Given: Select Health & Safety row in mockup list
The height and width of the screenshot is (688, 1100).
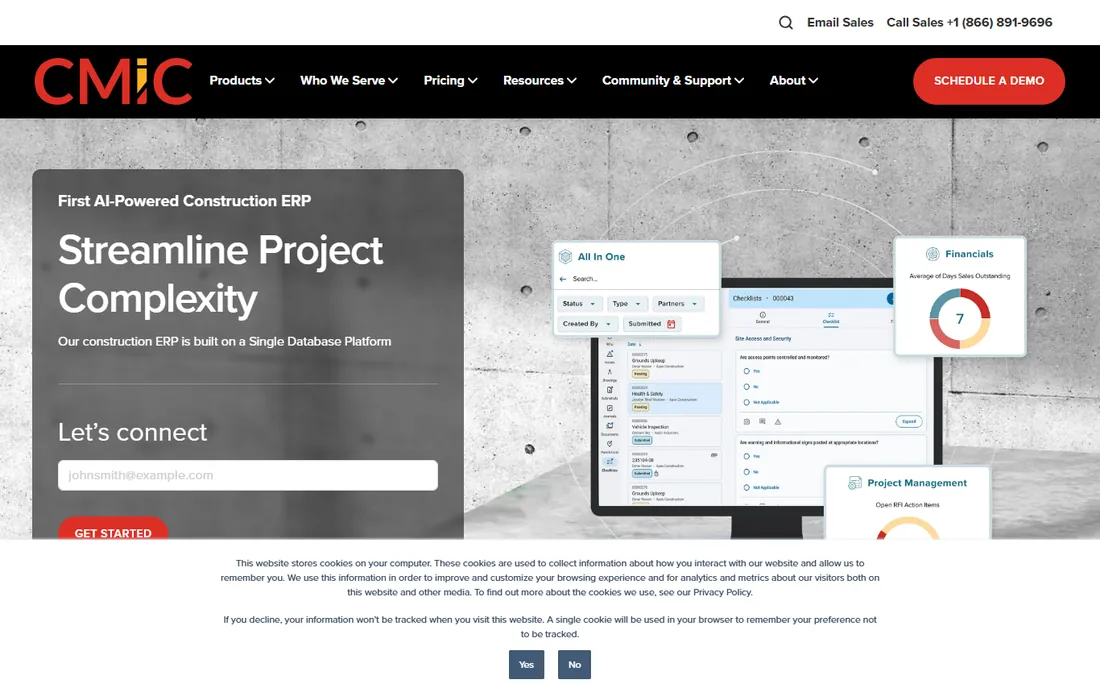Looking at the screenshot, I should pos(674,398).
